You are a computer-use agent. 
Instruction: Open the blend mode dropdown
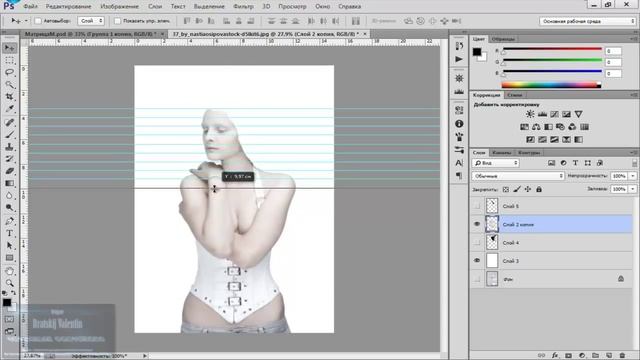point(518,176)
